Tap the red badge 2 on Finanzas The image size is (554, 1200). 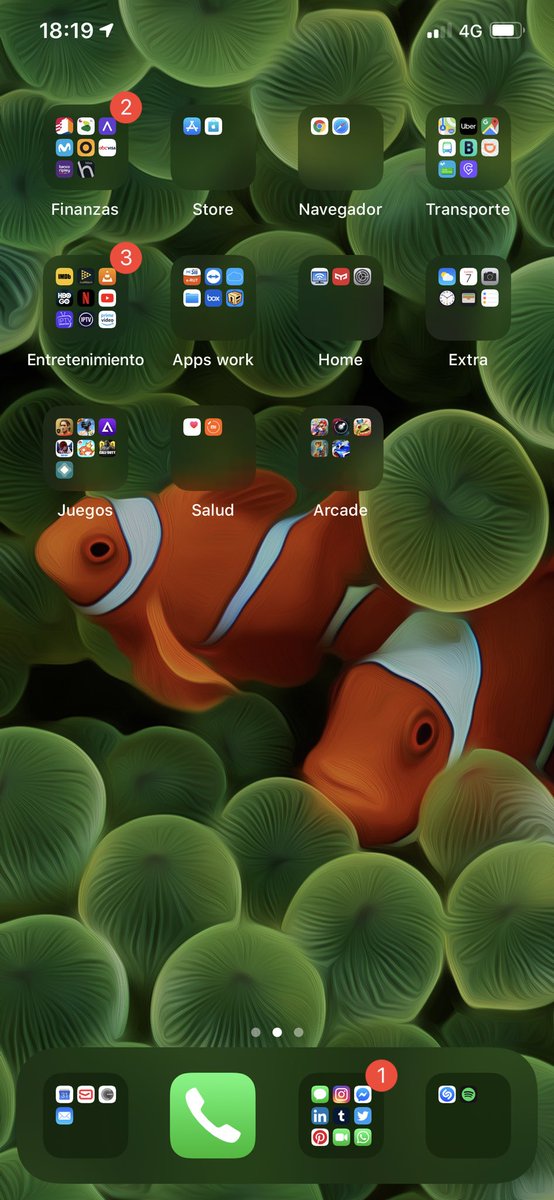click(125, 107)
